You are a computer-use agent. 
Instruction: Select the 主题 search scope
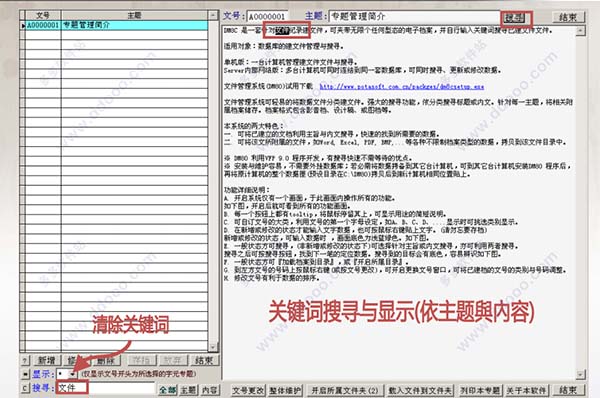(188, 390)
